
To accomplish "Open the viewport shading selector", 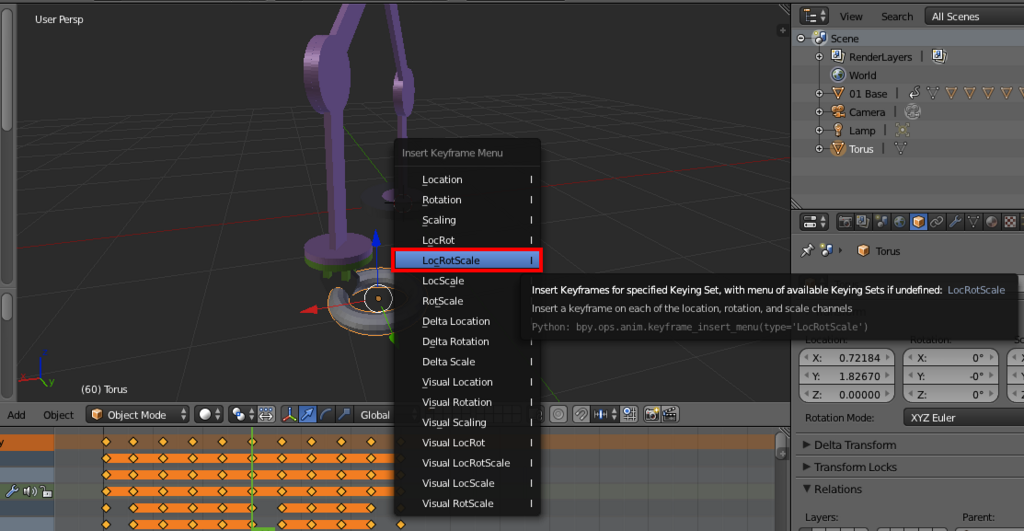I will (208, 414).
